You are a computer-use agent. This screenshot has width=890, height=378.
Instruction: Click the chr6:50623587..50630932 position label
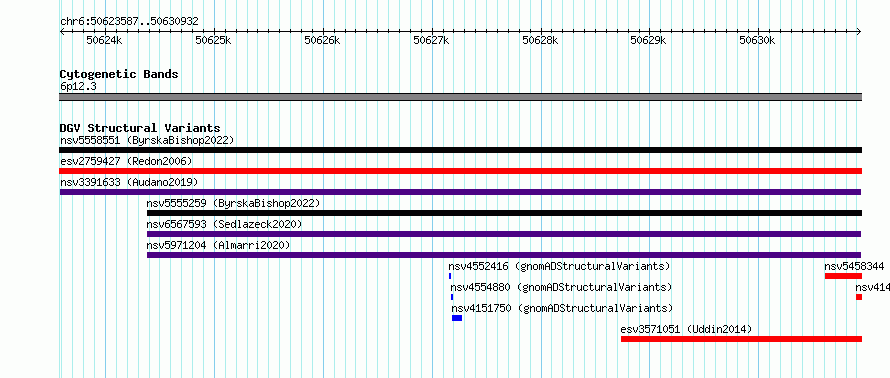(x=129, y=22)
